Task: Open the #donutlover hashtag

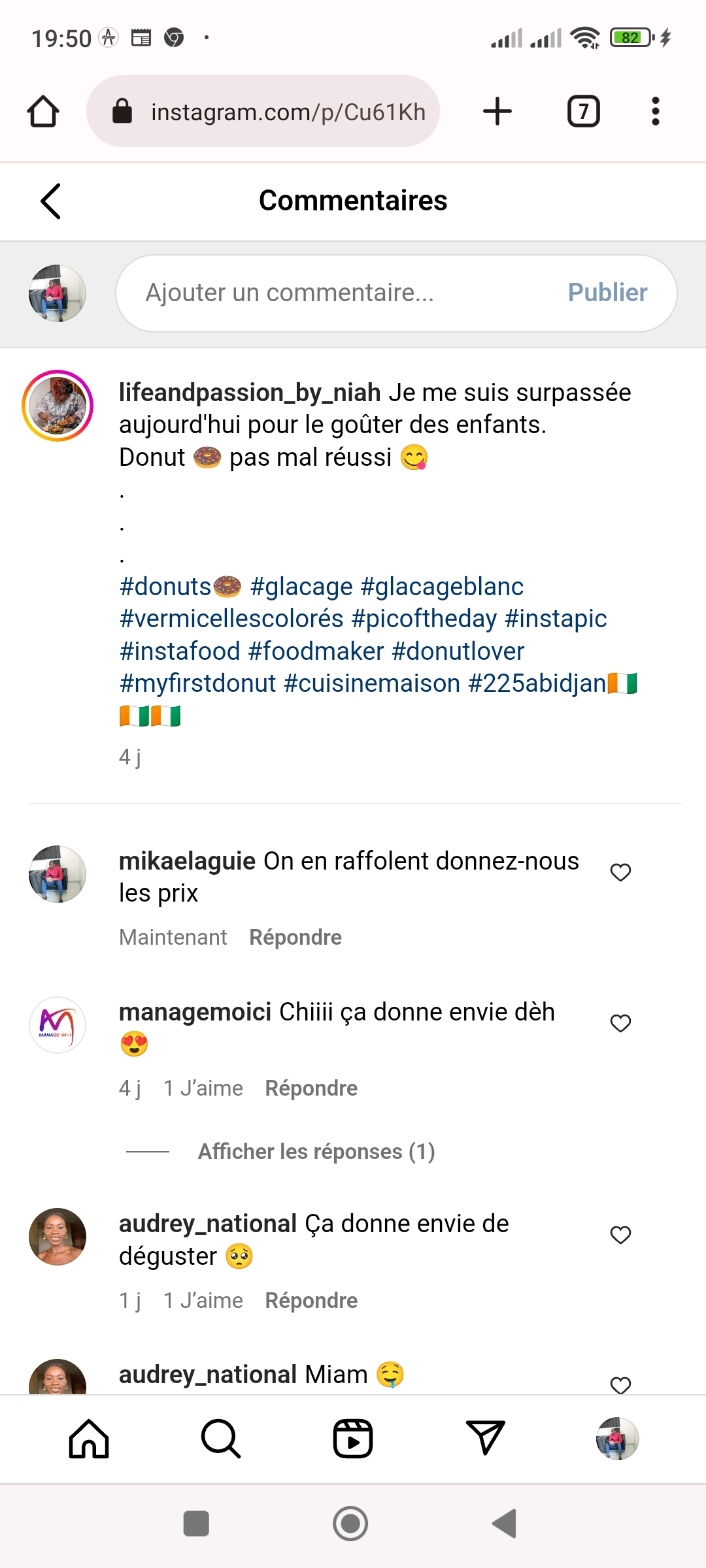Action: point(458,651)
